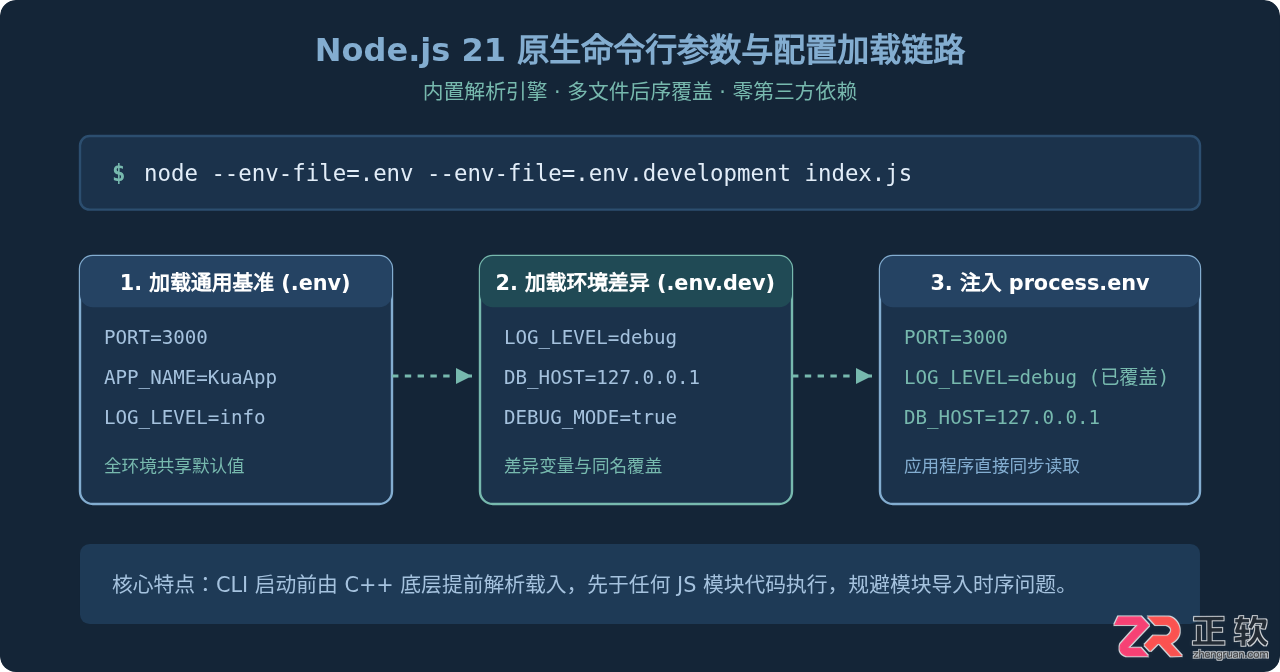
Task: Click the caption "应用程序直接同步读取"
Action: pos(992,466)
